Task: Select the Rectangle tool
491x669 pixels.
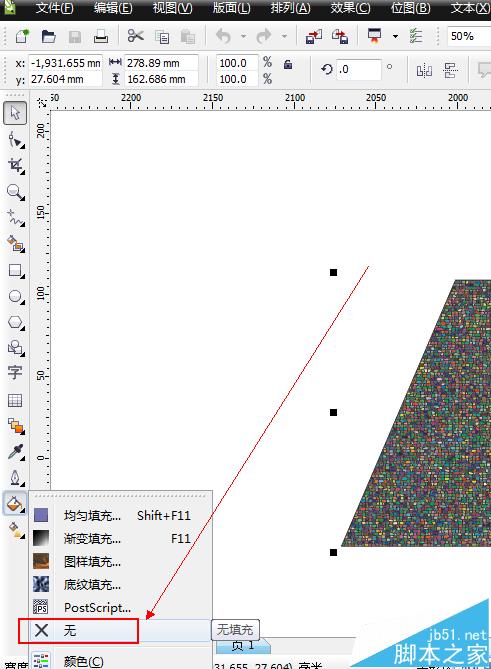Action: pos(16,271)
